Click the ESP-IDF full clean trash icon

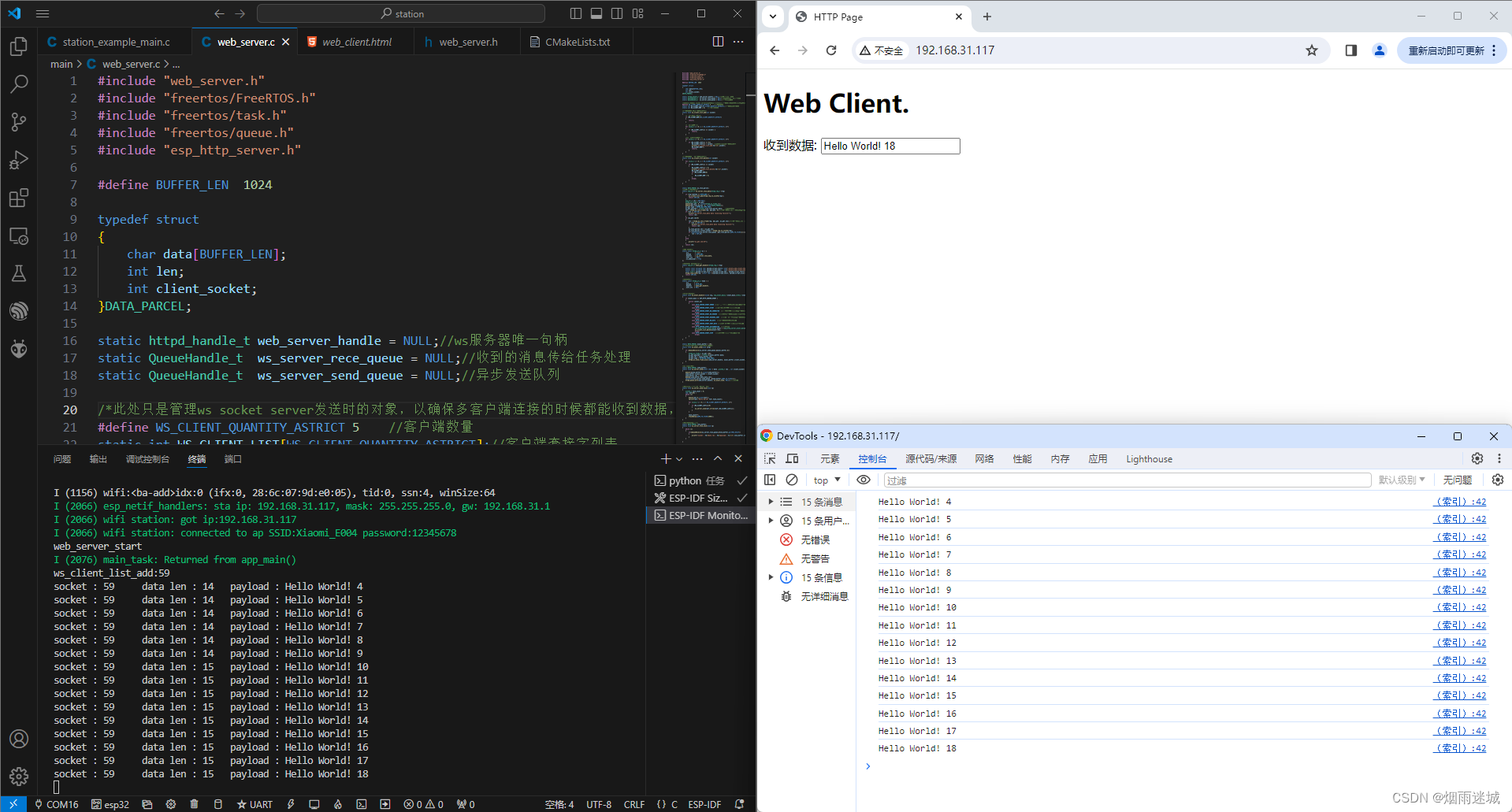194,804
